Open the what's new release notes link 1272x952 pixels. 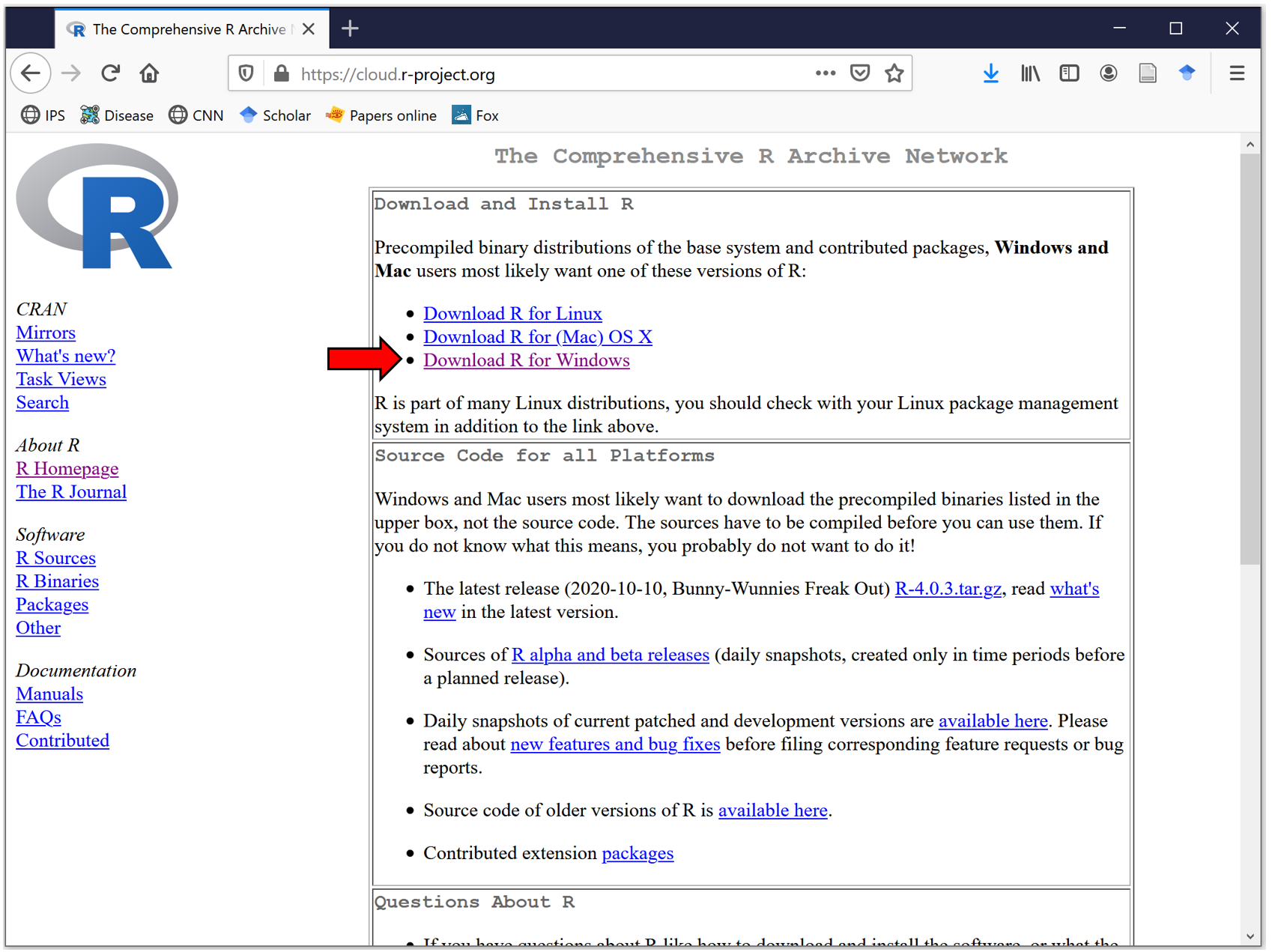tap(1074, 589)
